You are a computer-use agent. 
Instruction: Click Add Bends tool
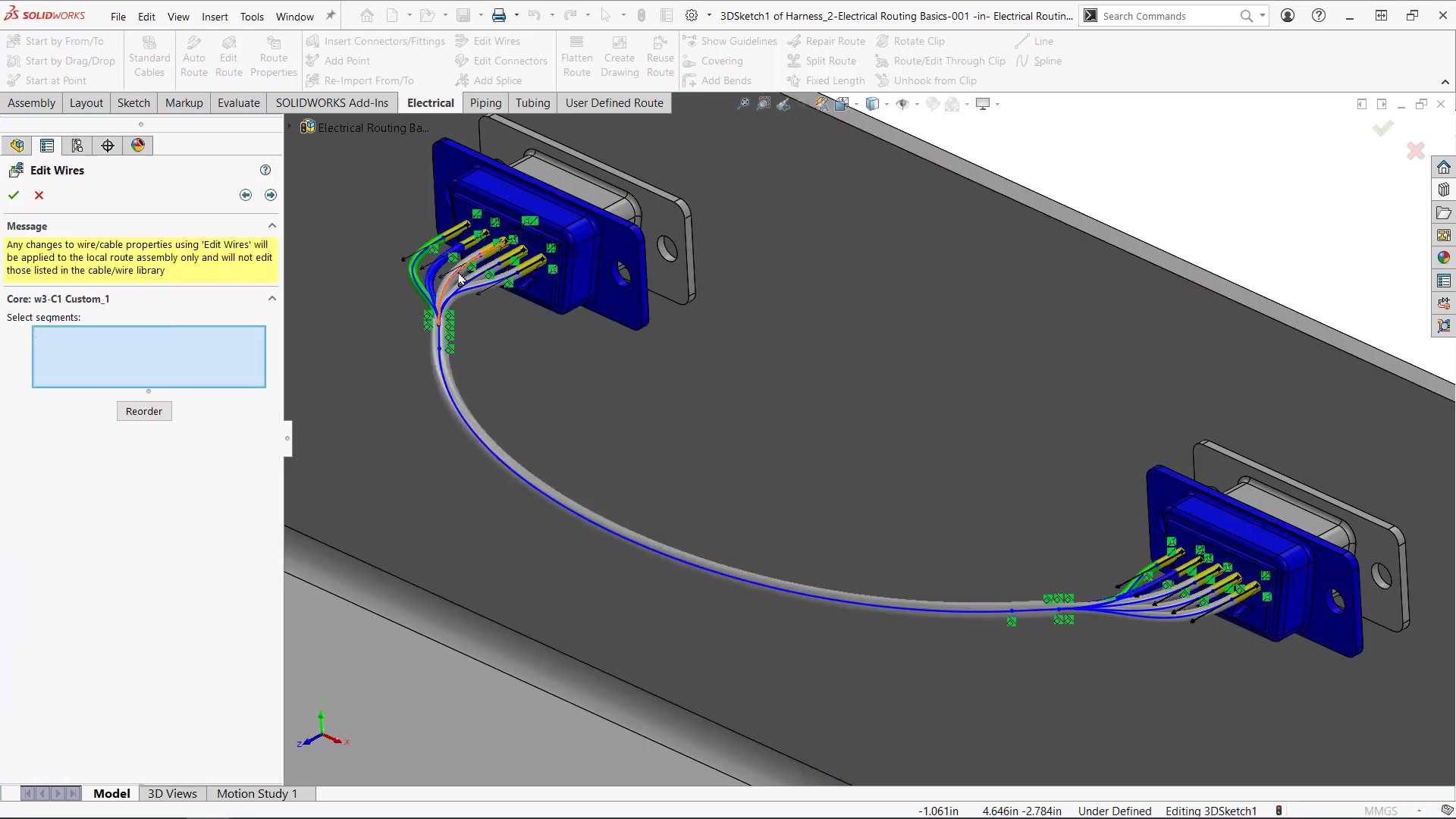tap(717, 80)
